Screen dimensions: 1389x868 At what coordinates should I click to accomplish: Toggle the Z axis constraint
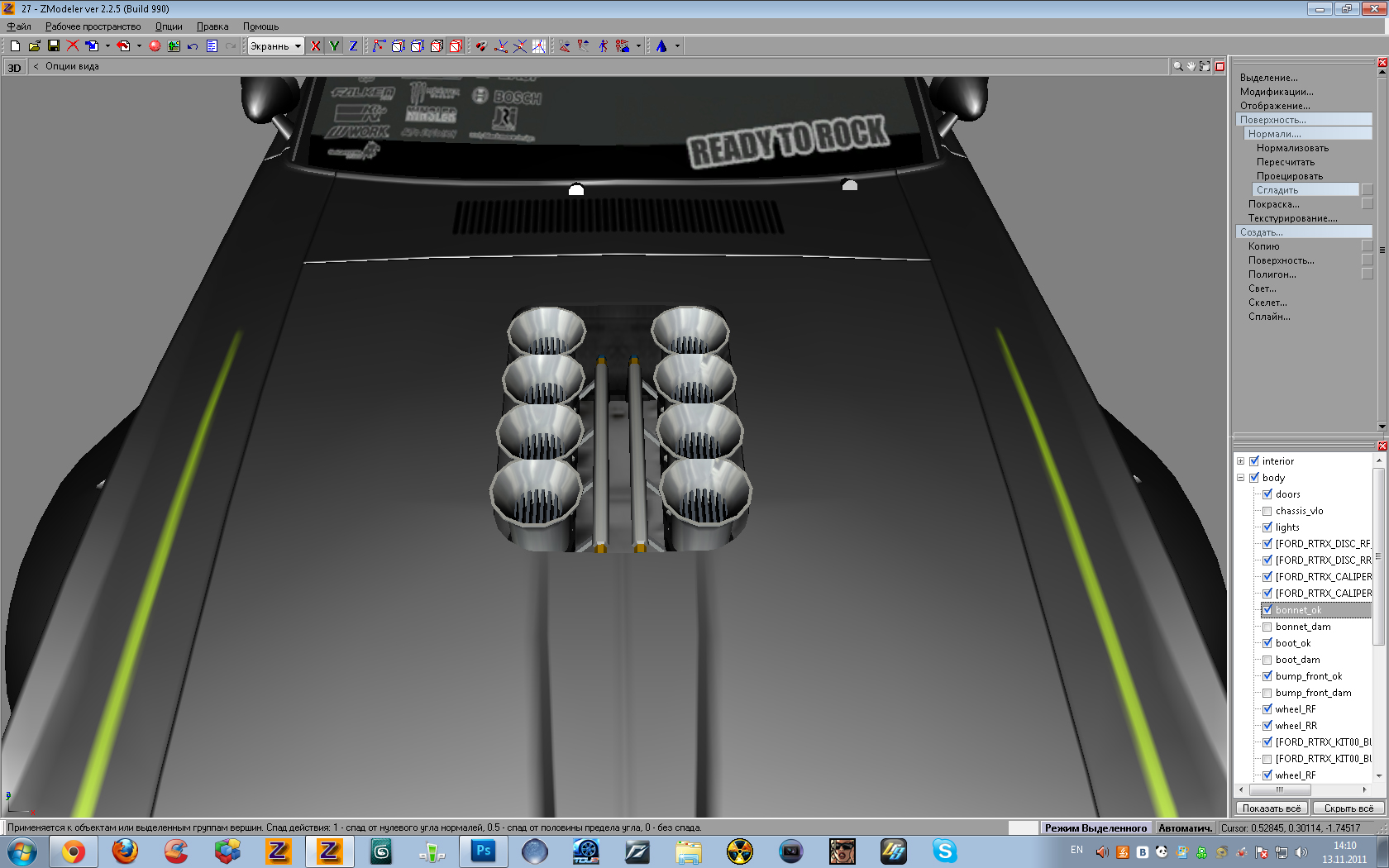pyautogui.click(x=353, y=46)
